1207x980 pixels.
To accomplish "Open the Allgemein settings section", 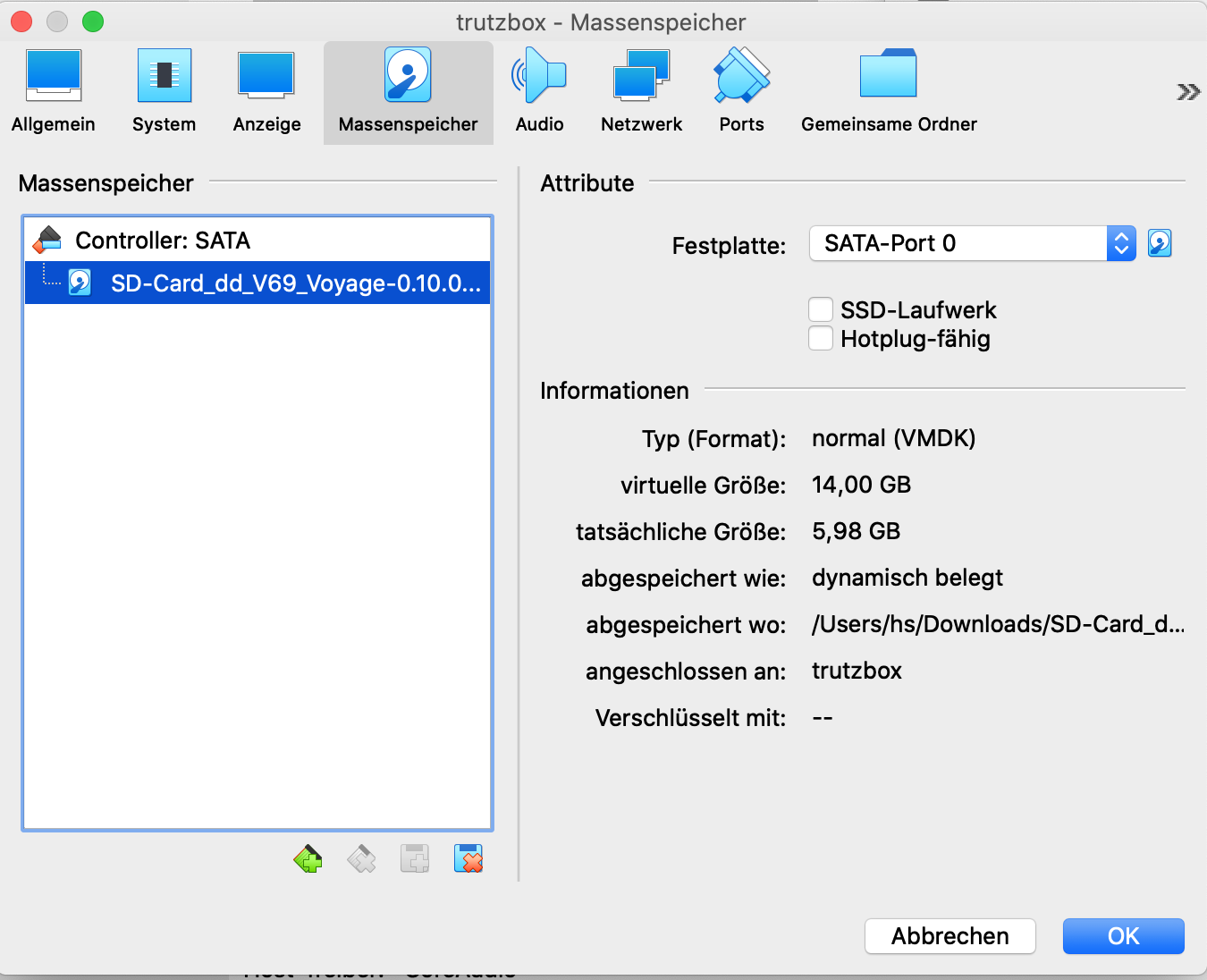I will pos(54,91).
